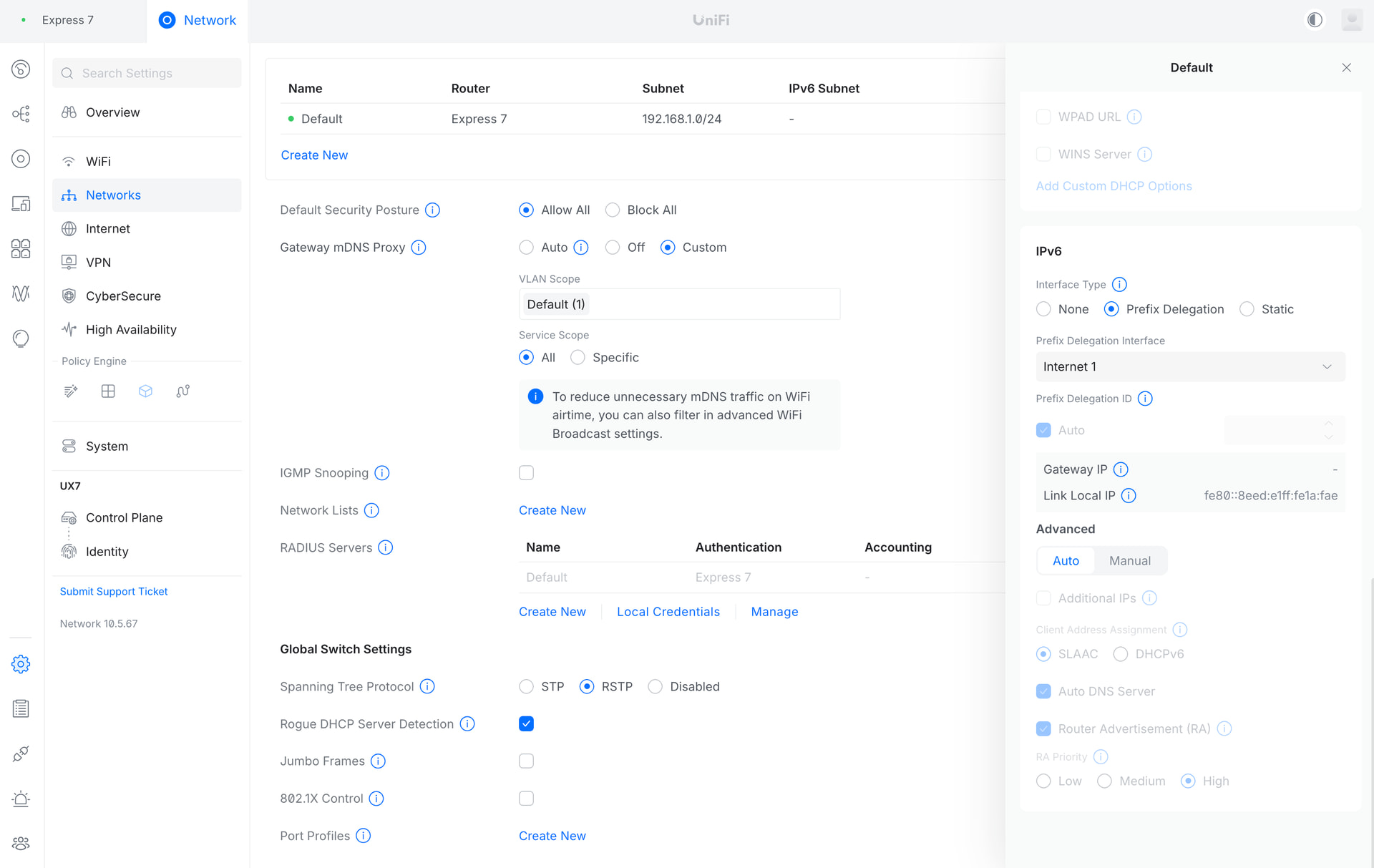The height and width of the screenshot is (868, 1374).
Task: Open client devices icon in left rail
Action: (21, 204)
